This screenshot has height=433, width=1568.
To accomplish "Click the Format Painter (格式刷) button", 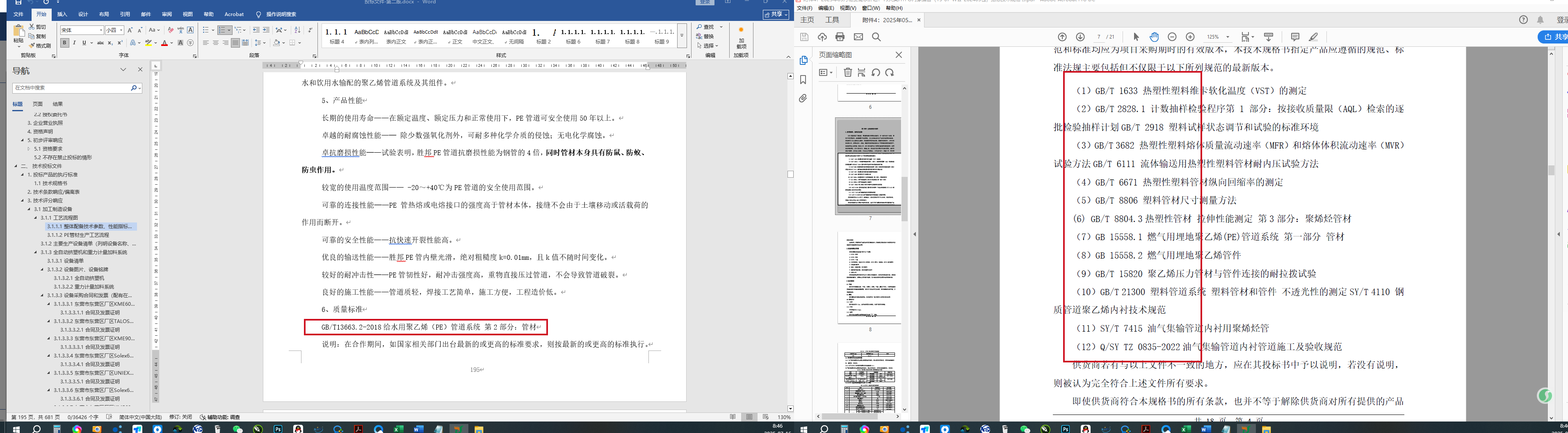I will coord(39,46).
